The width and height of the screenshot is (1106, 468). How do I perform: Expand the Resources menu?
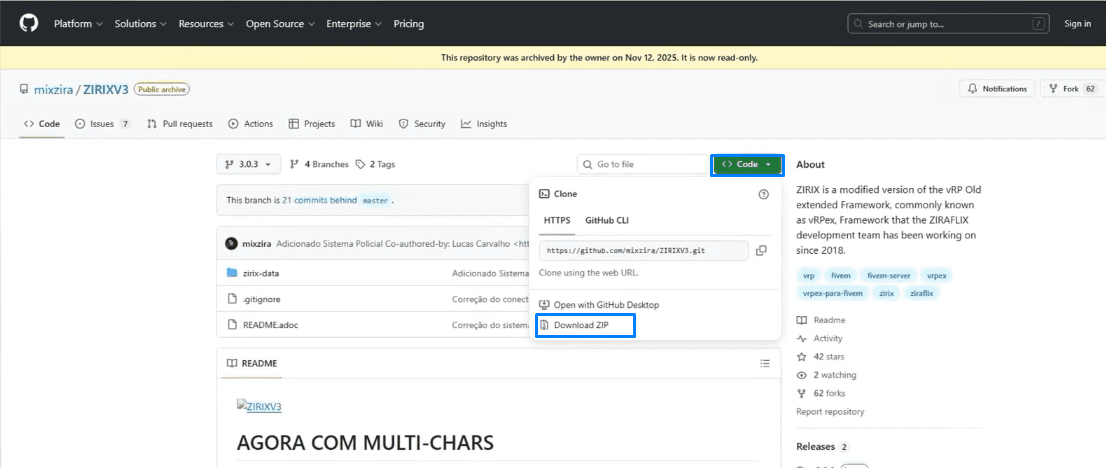coord(206,23)
